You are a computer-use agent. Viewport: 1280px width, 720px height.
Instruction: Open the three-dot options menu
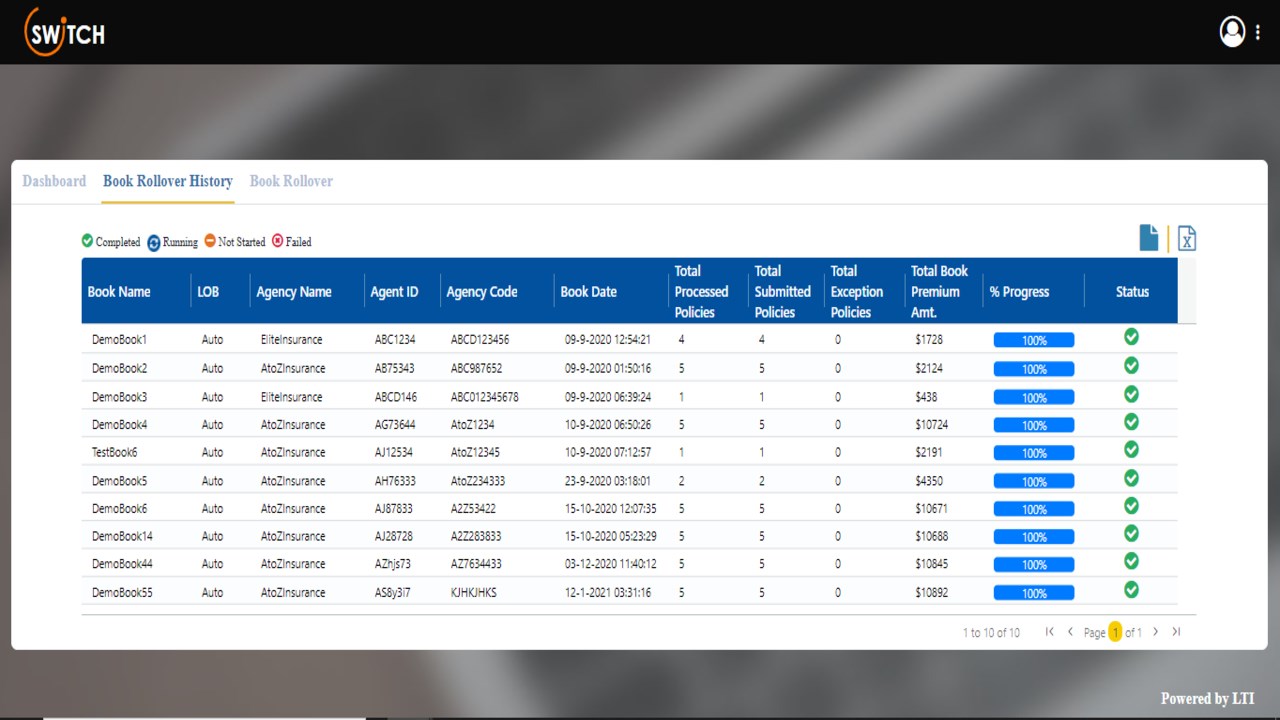pos(1257,32)
